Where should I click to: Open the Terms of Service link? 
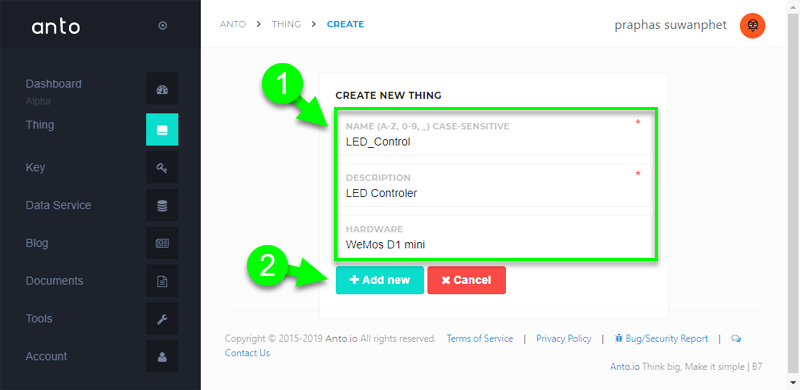click(480, 338)
